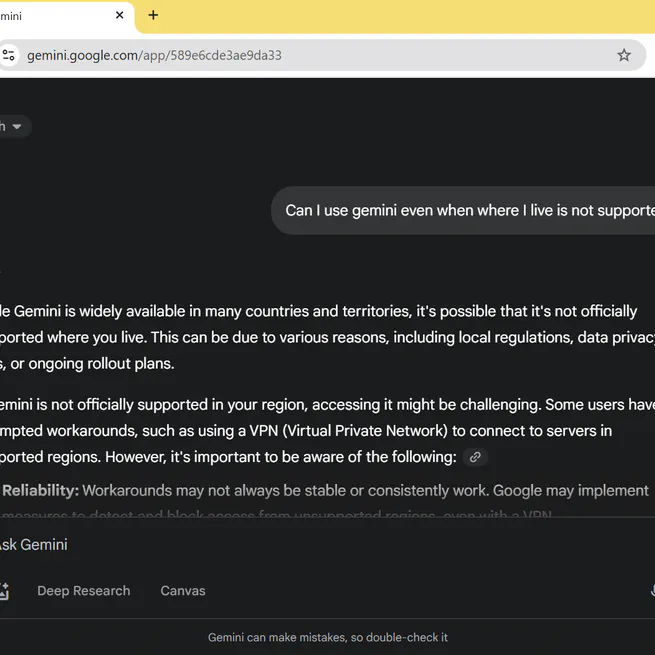Click the image upload icon
The image size is (655, 655).
tap(4, 591)
